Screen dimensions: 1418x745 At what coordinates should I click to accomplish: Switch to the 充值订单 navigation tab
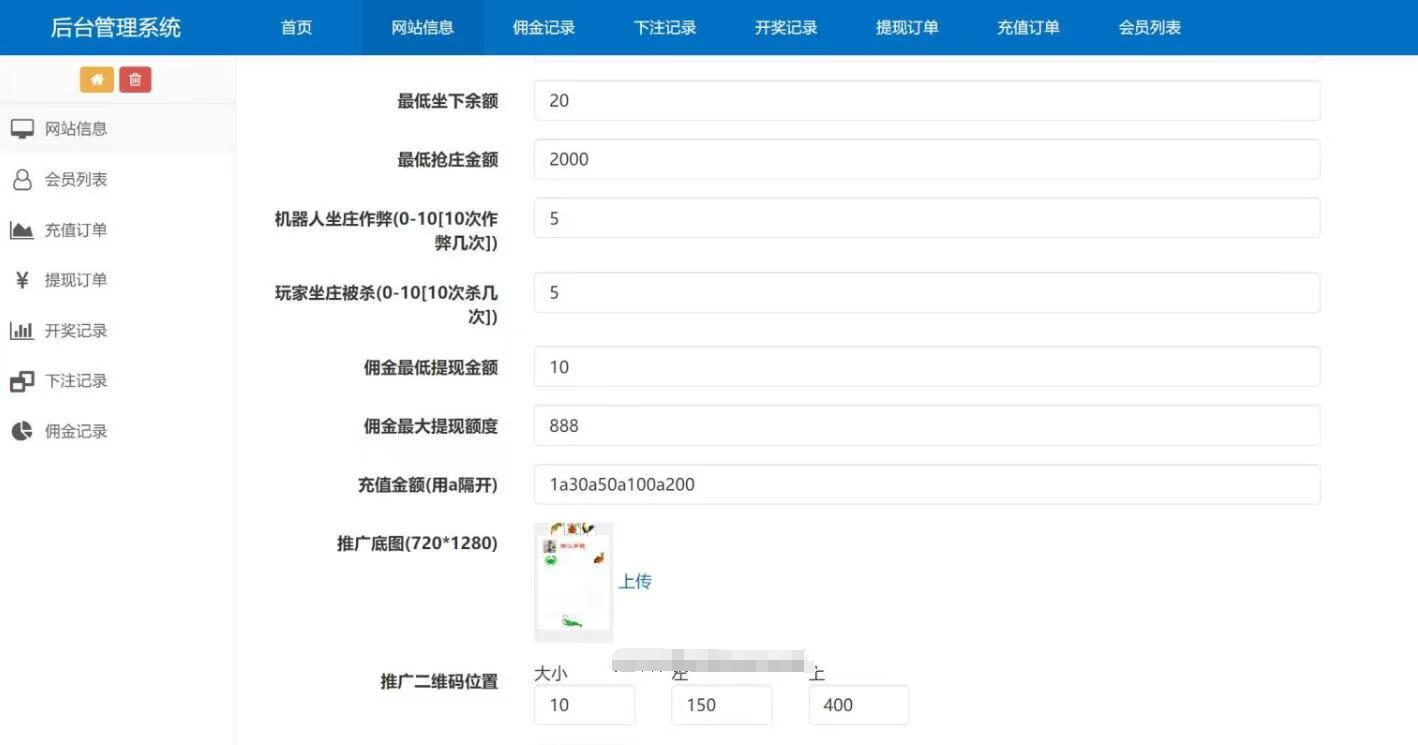pos(1028,27)
